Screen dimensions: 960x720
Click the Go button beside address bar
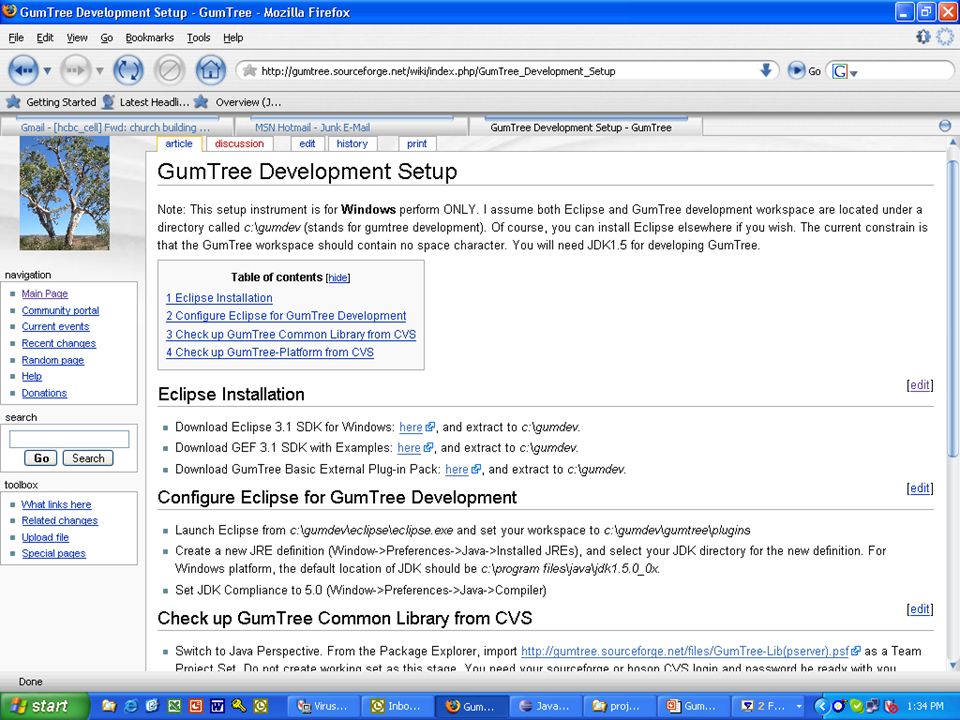coord(804,71)
